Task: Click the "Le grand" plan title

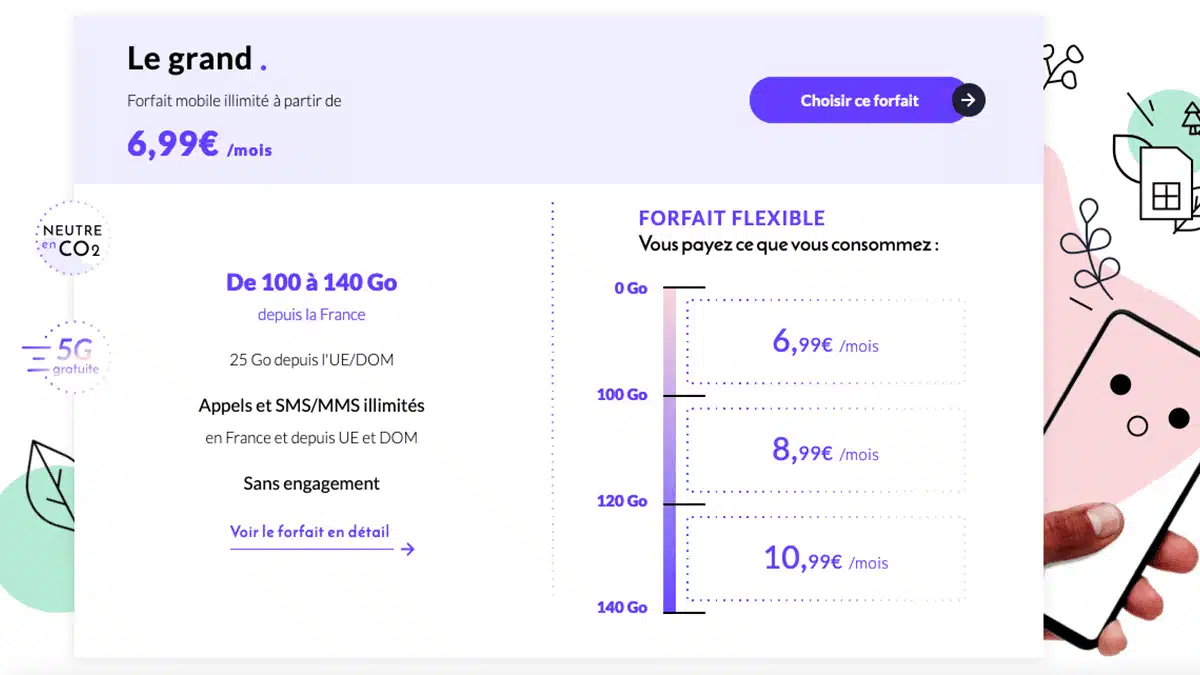Action: coord(196,58)
